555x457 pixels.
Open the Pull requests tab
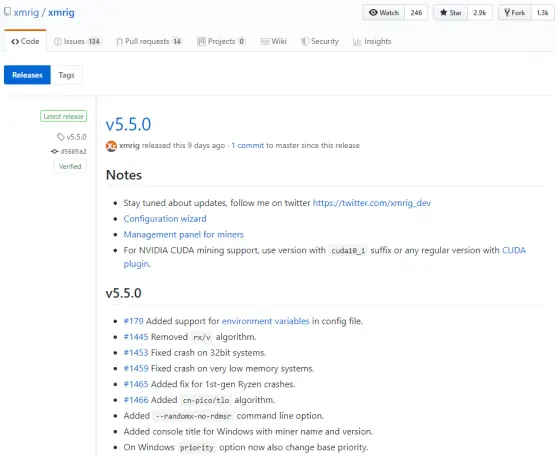coord(149,41)
